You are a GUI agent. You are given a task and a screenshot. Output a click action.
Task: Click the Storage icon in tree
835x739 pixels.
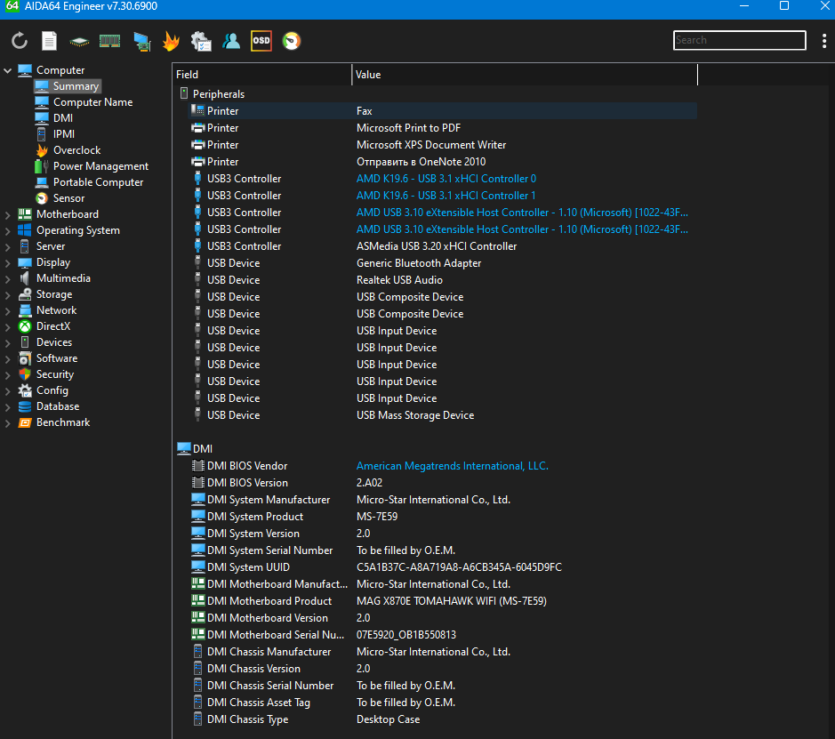pos(25,294)
